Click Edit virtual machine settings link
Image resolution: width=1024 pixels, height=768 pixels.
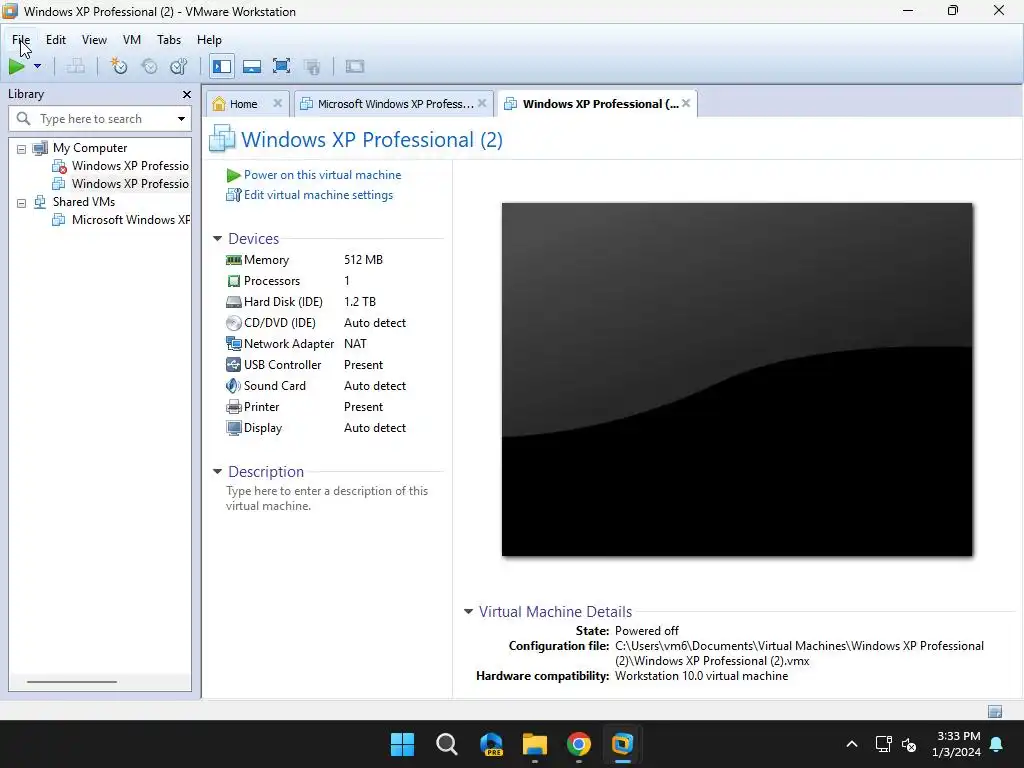[x=318, y=195]
